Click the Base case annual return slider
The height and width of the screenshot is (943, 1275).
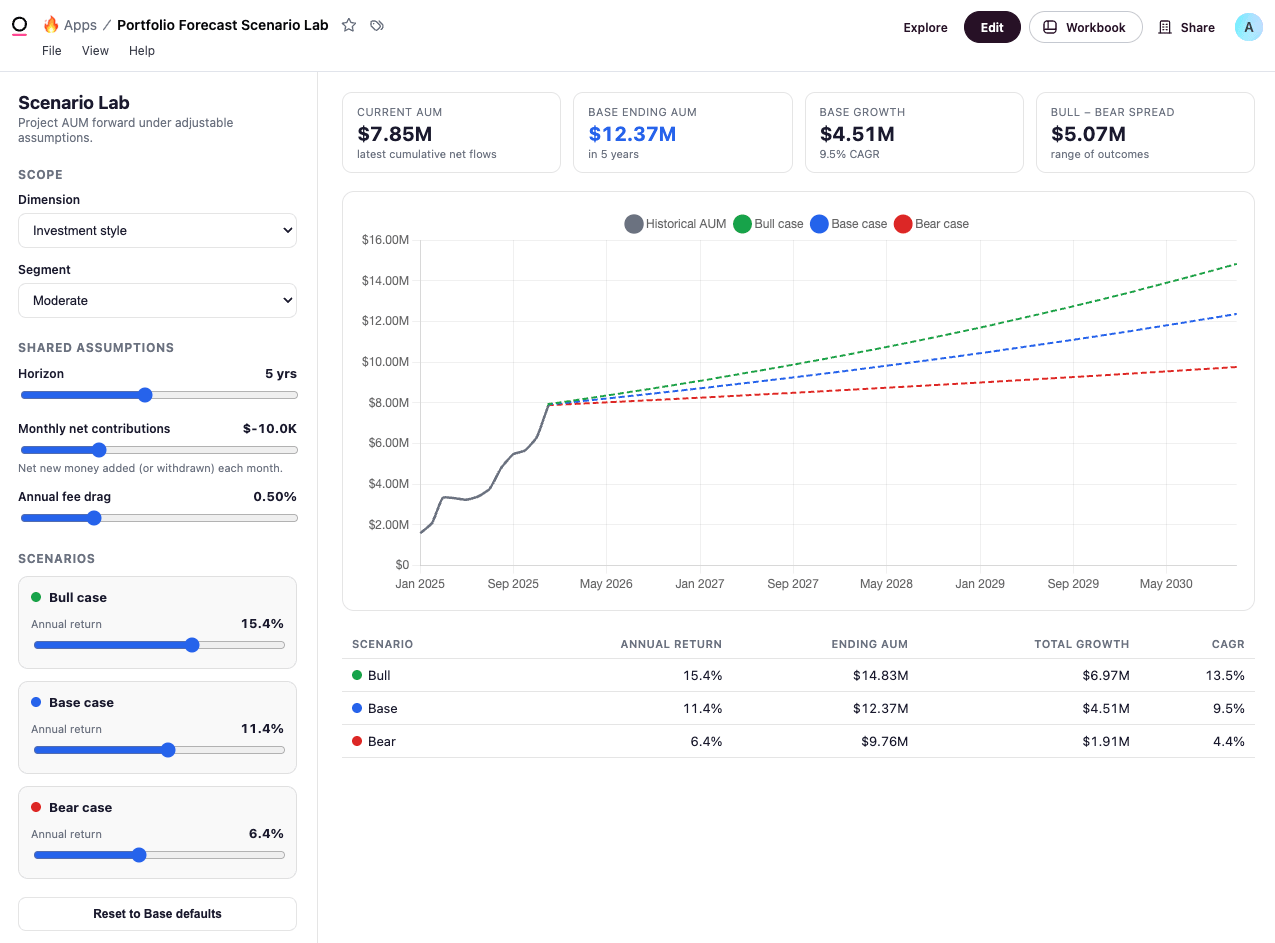point(159,750)
